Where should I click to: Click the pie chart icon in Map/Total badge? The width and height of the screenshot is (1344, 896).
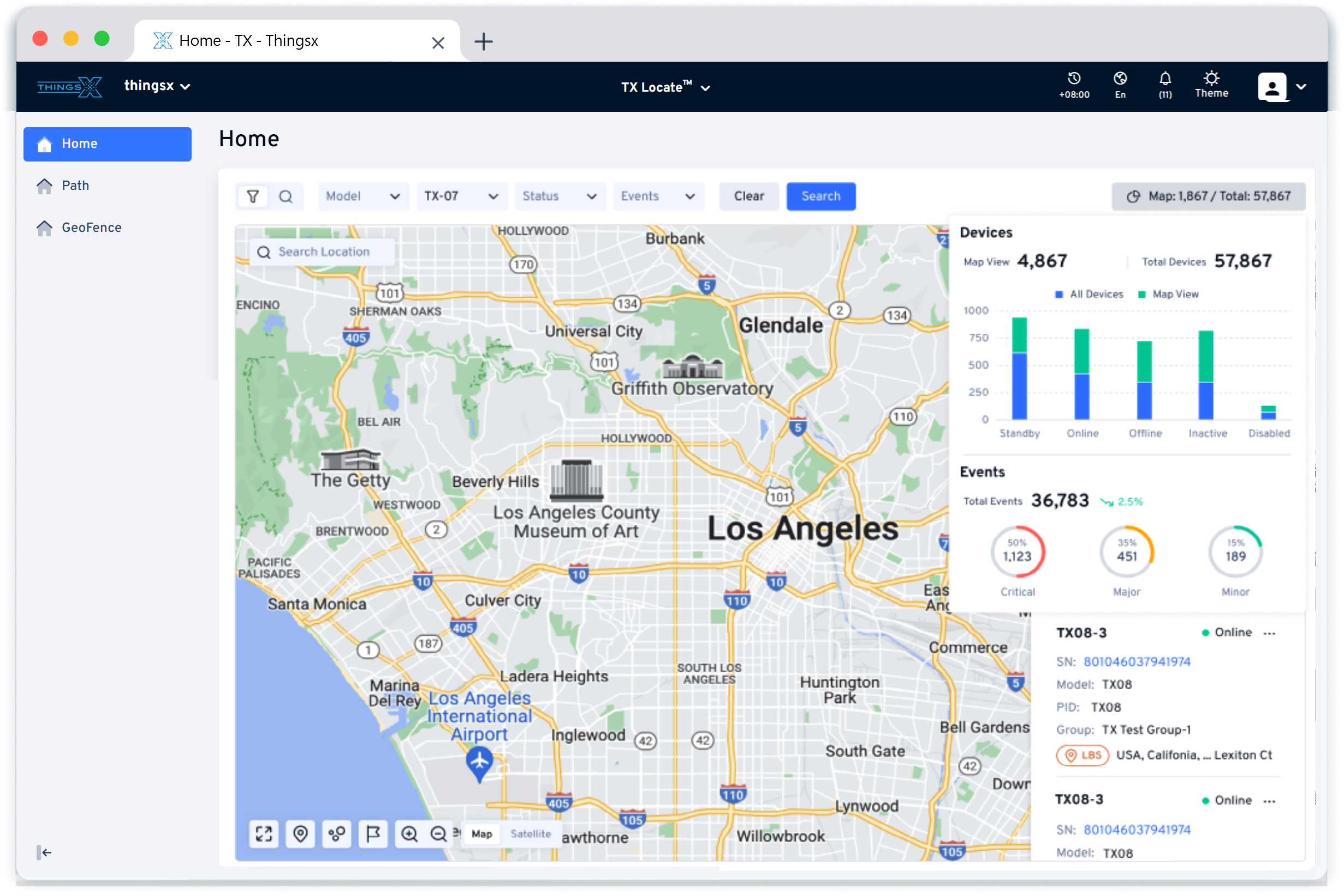pos(1133,196)
